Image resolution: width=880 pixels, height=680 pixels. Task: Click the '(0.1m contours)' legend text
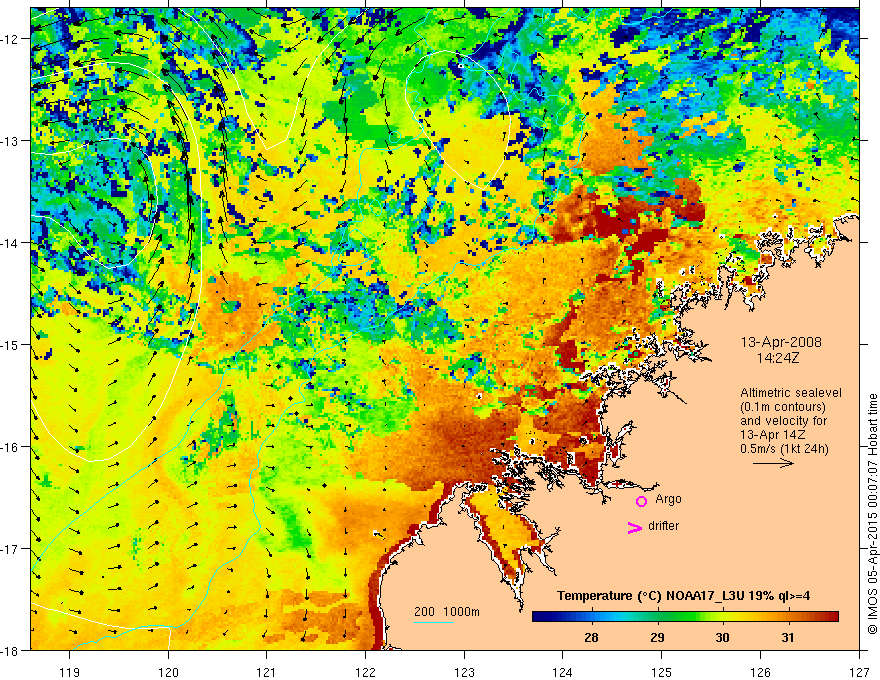point(783,407)
